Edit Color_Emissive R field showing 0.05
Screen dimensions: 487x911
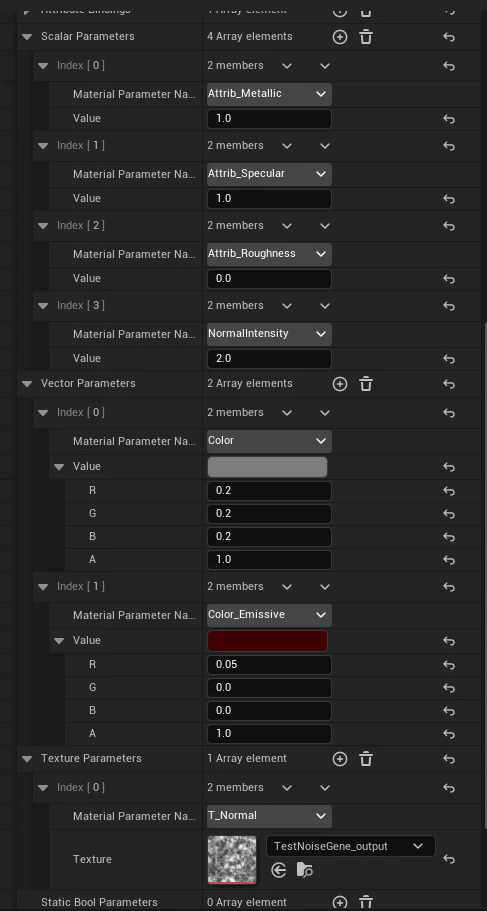(269, 665)
